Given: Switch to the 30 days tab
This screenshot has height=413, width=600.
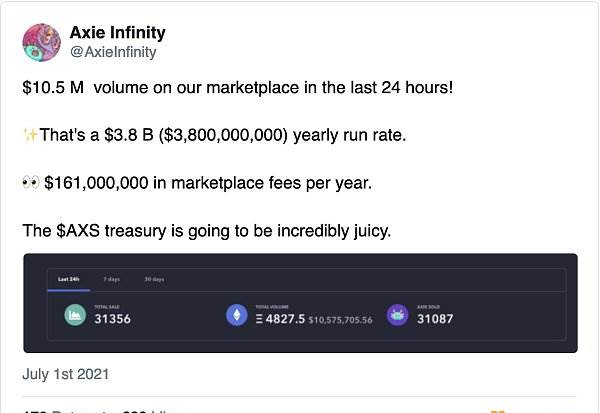Looking at the screenshot, I should click(x=154, y=279).
